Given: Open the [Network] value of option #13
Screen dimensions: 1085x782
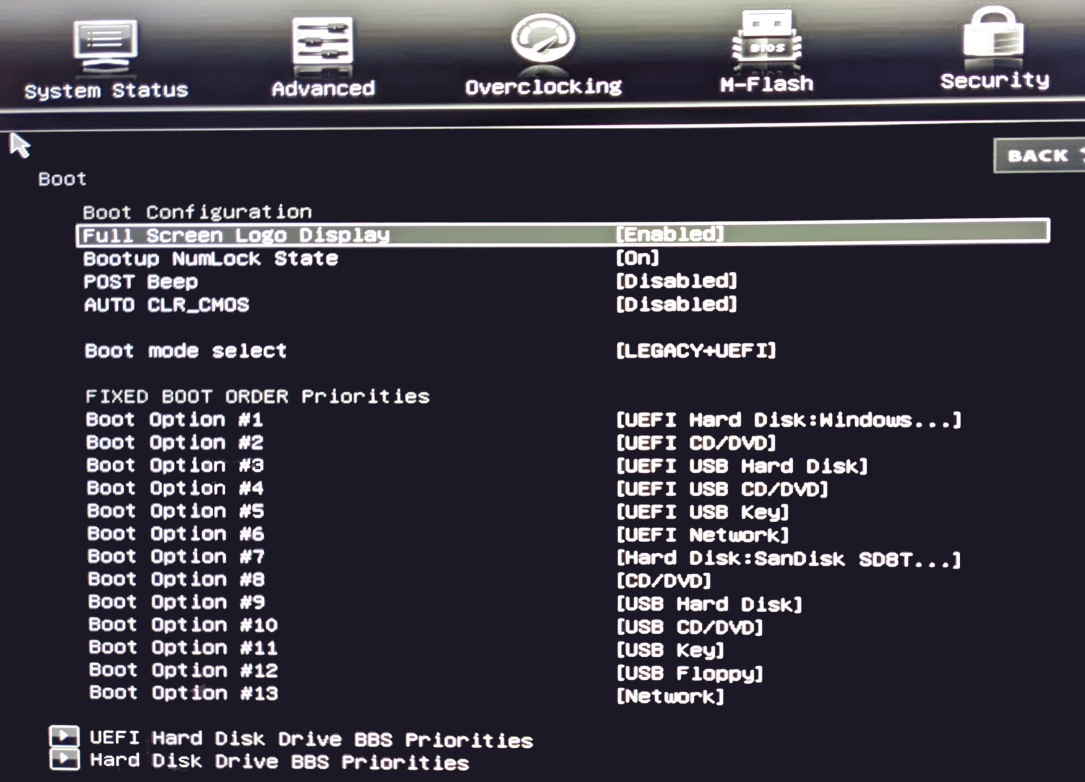Looking at the screenshot, I should click(x=670, y=695).
